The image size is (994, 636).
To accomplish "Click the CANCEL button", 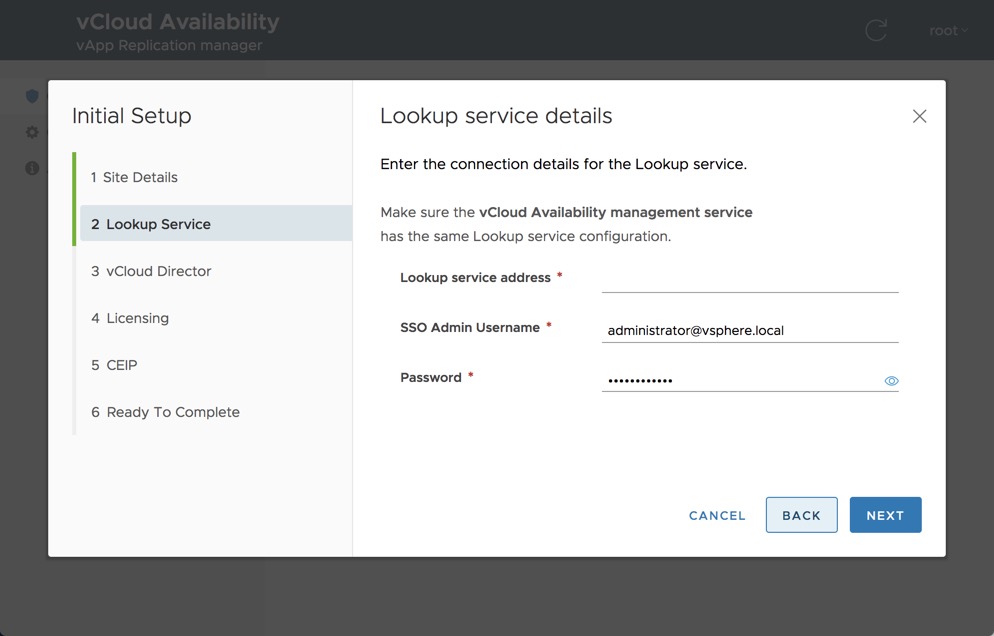I will click(x=717, y=516).
